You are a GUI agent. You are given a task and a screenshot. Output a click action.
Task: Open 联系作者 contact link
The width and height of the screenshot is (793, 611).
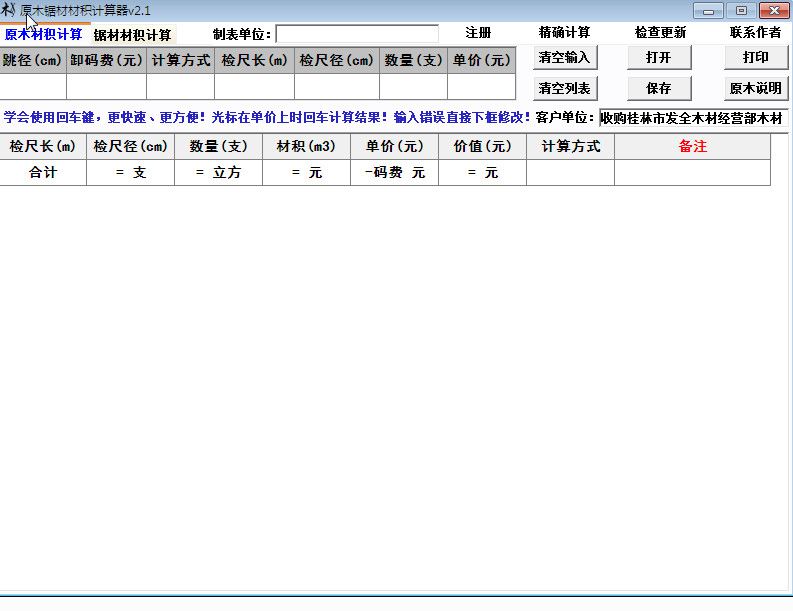point(755,33)
